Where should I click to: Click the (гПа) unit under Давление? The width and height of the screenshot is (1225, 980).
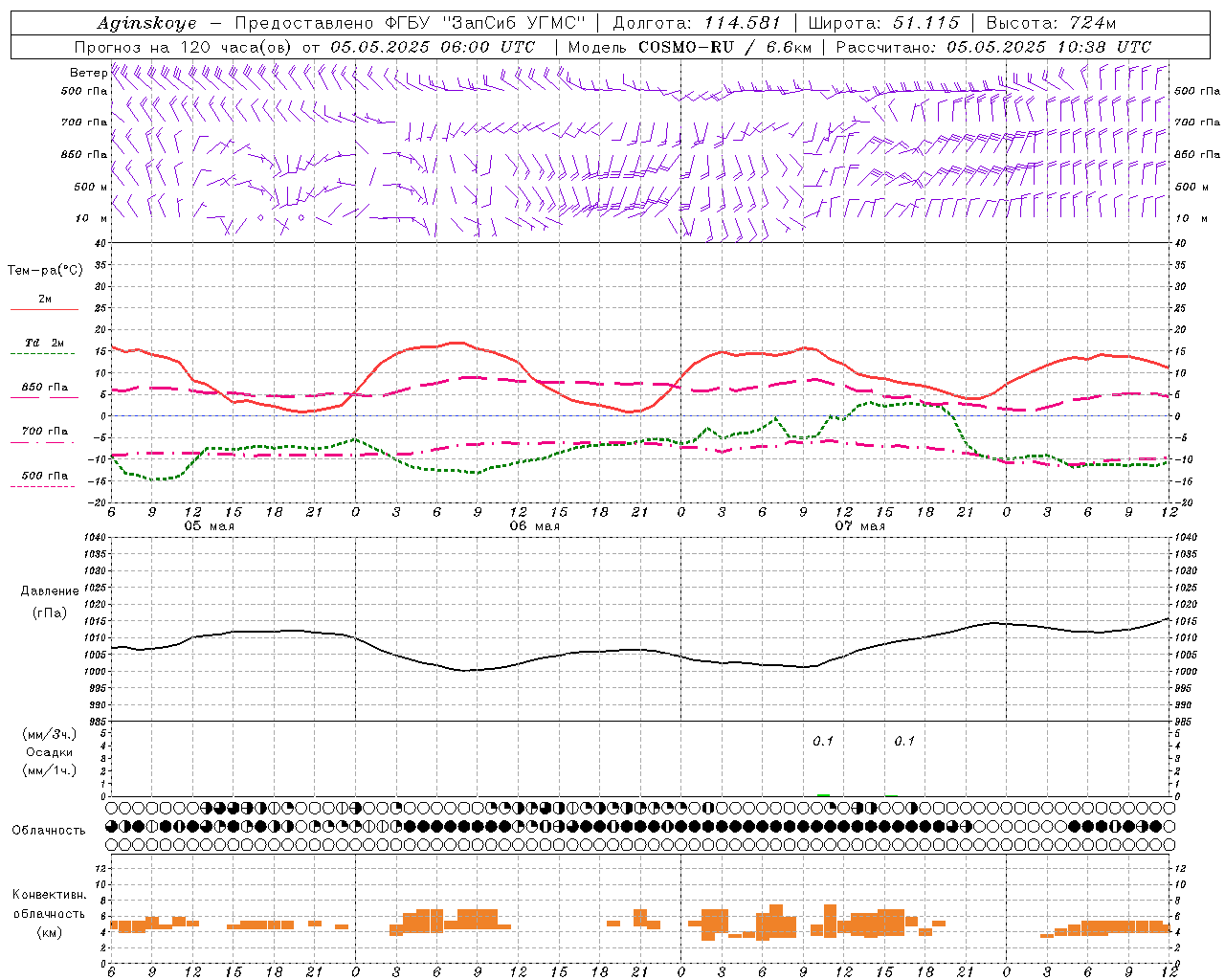[x=50, y=613]
